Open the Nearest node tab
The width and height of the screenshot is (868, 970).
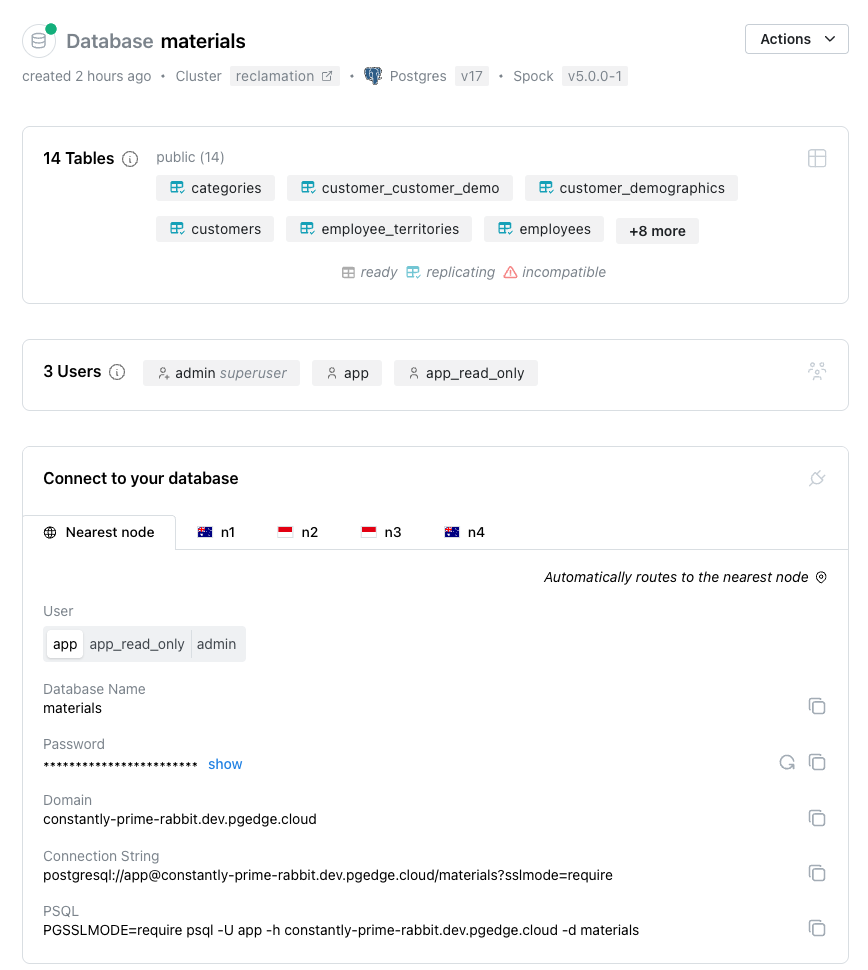coord(99,532)
